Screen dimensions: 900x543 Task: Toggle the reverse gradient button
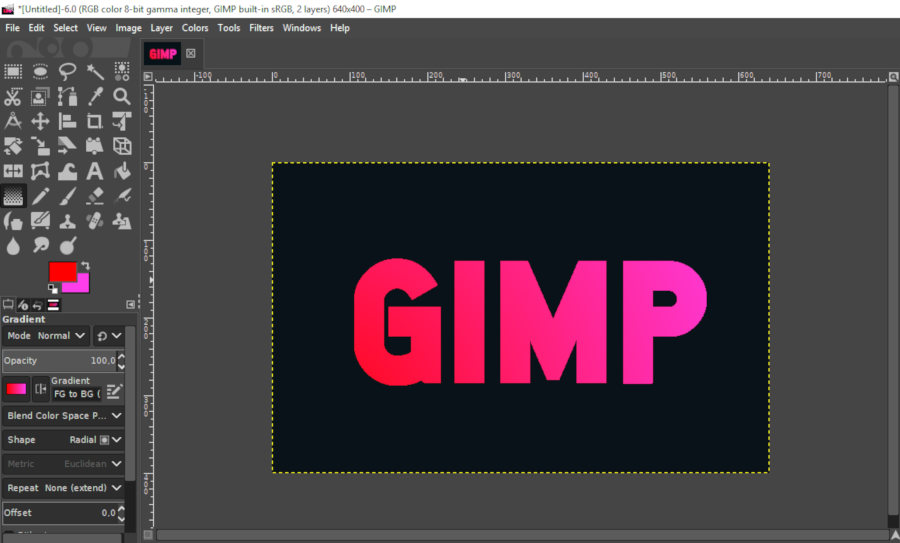(x=40, y=389)
